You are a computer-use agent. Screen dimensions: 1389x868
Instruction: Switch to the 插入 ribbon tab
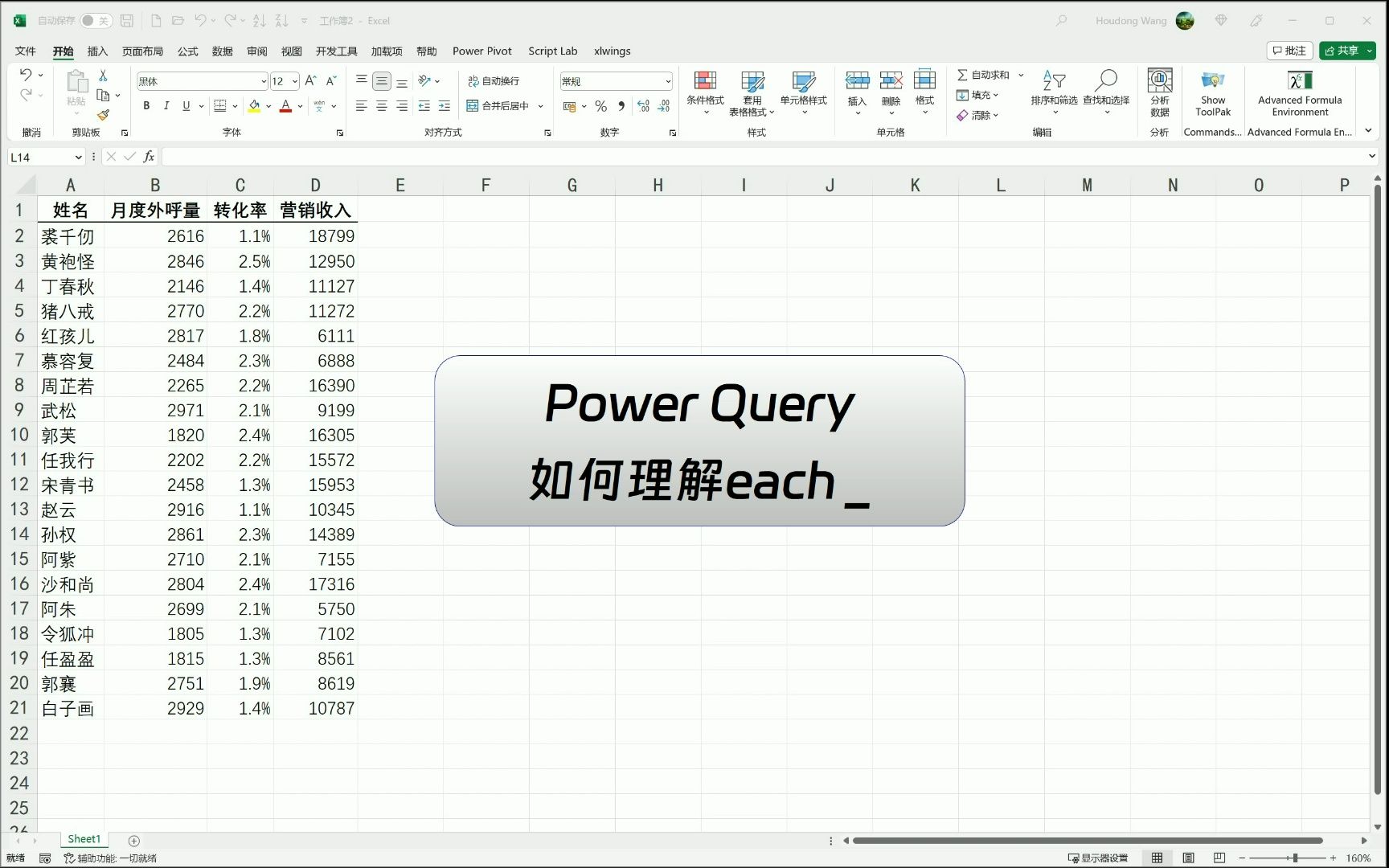coord(97,51)
